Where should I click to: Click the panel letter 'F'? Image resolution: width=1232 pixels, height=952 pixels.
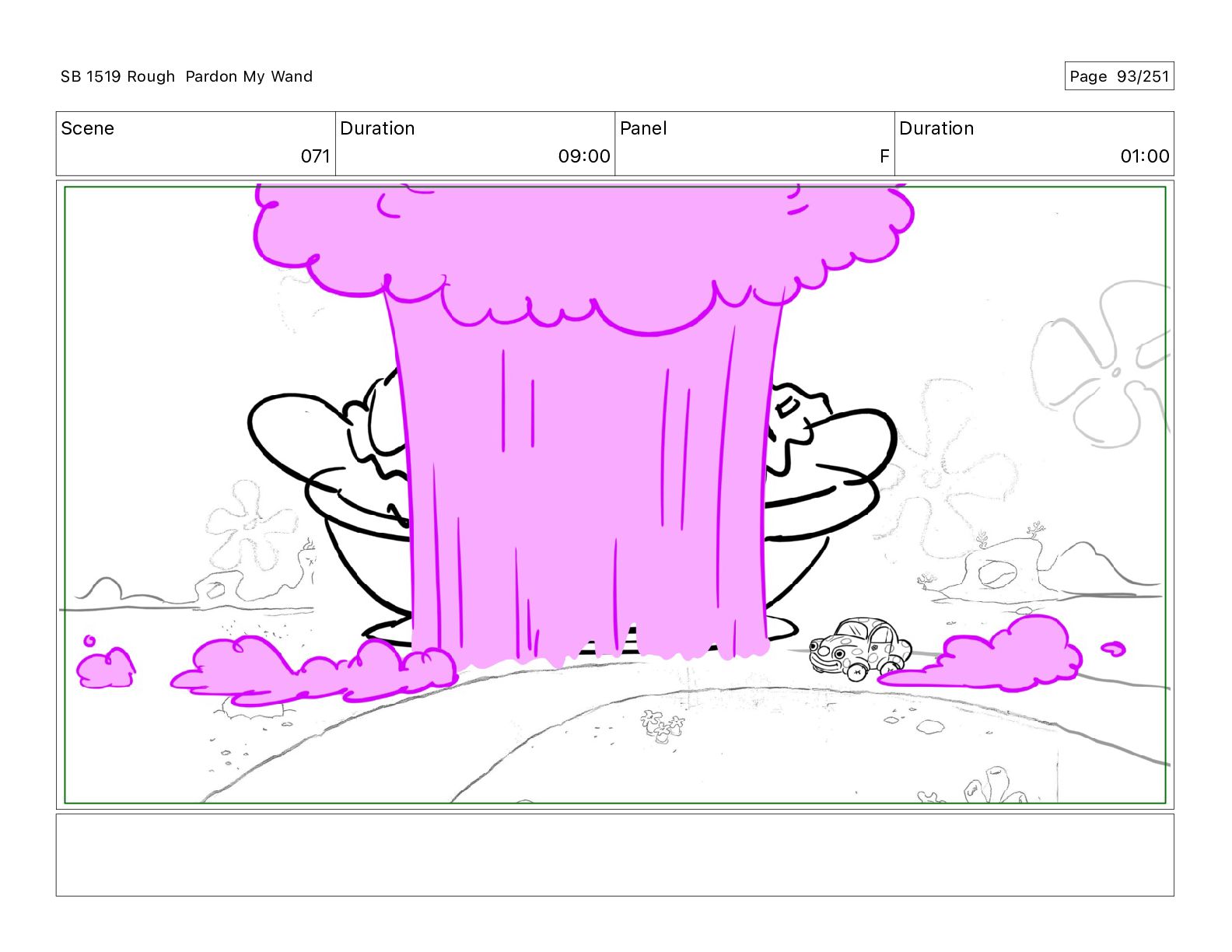pos(884,156)
